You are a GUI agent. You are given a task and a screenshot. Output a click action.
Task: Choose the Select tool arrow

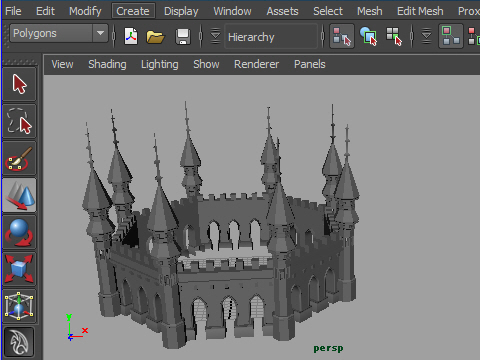click(x=19, y=84)
